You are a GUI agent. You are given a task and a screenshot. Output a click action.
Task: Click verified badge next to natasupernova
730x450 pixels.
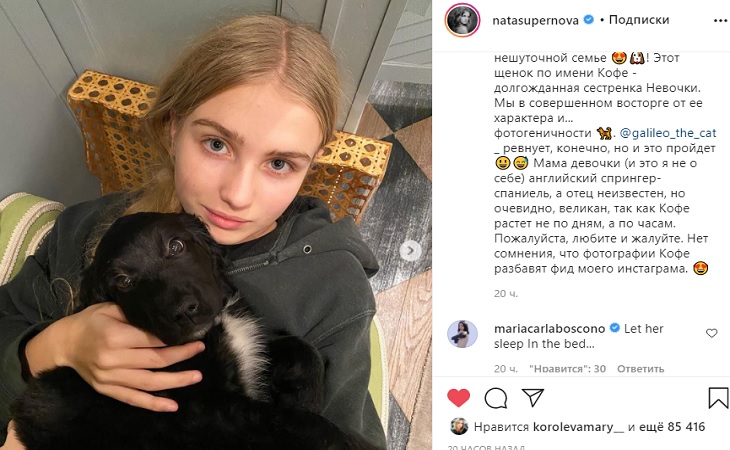pos(588,20)
